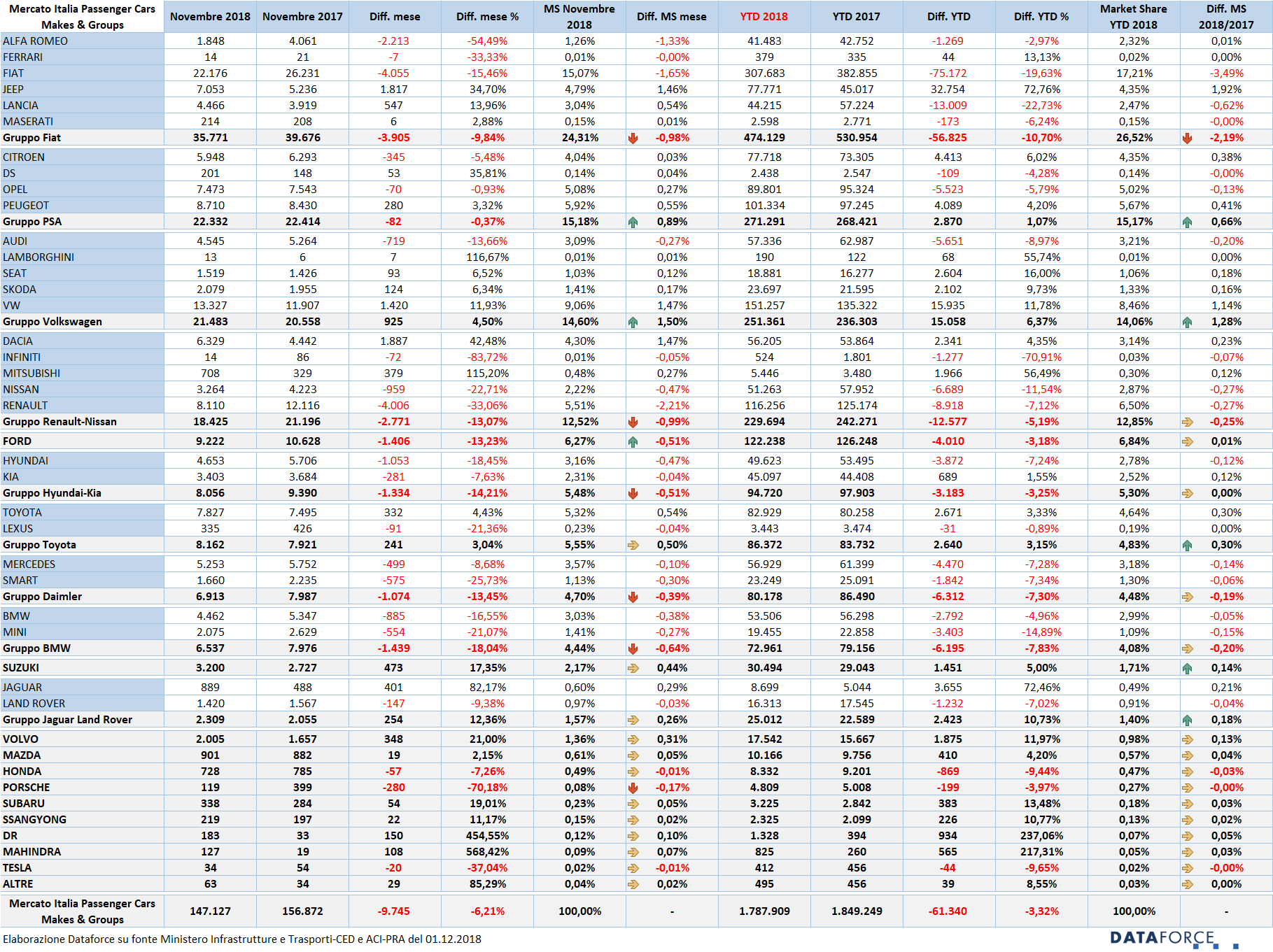Click the 'PEUGEOT' row label

[x=26, y=206]
